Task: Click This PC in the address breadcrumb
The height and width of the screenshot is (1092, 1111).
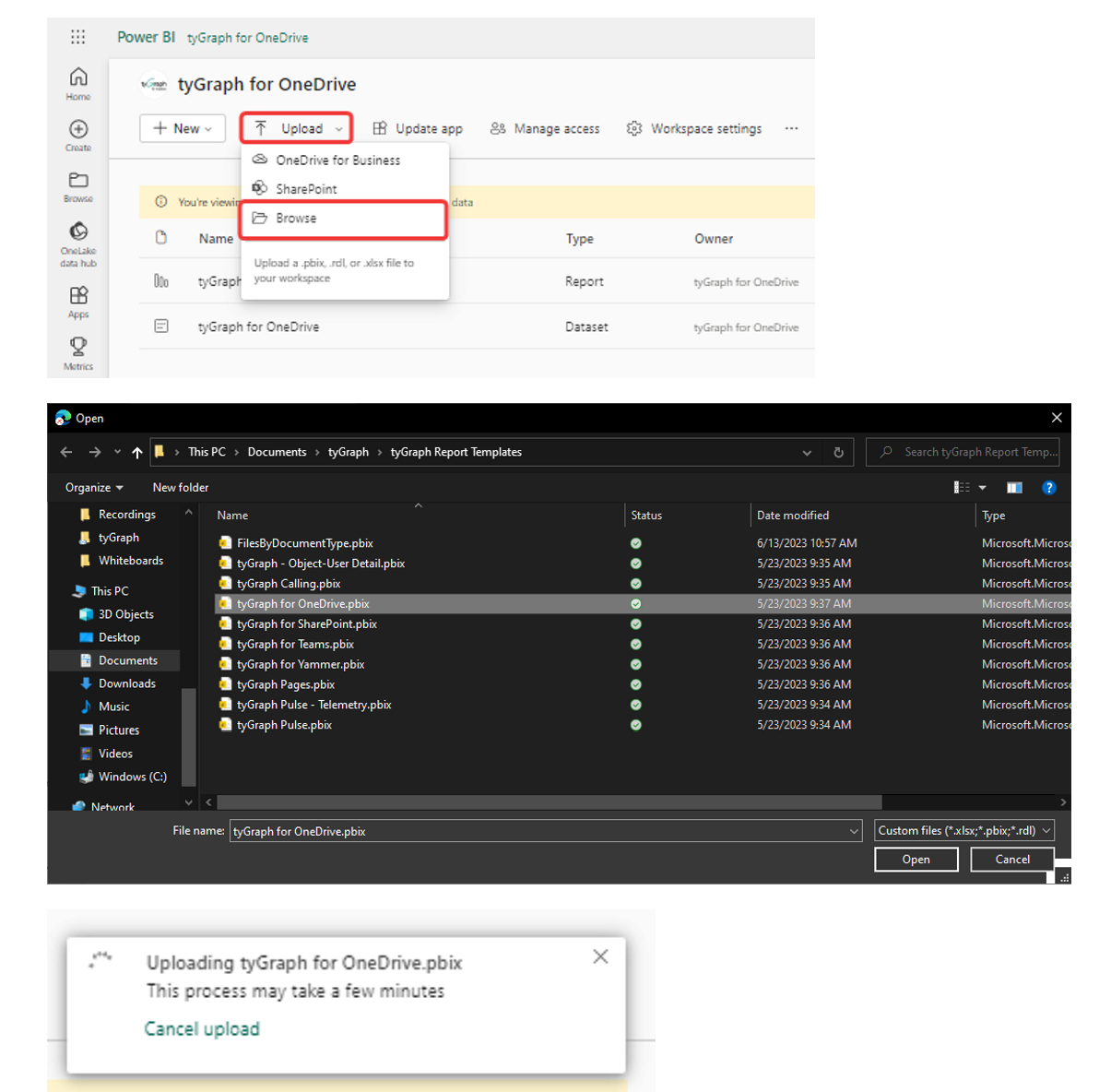Action: click(x=207, y=452)
